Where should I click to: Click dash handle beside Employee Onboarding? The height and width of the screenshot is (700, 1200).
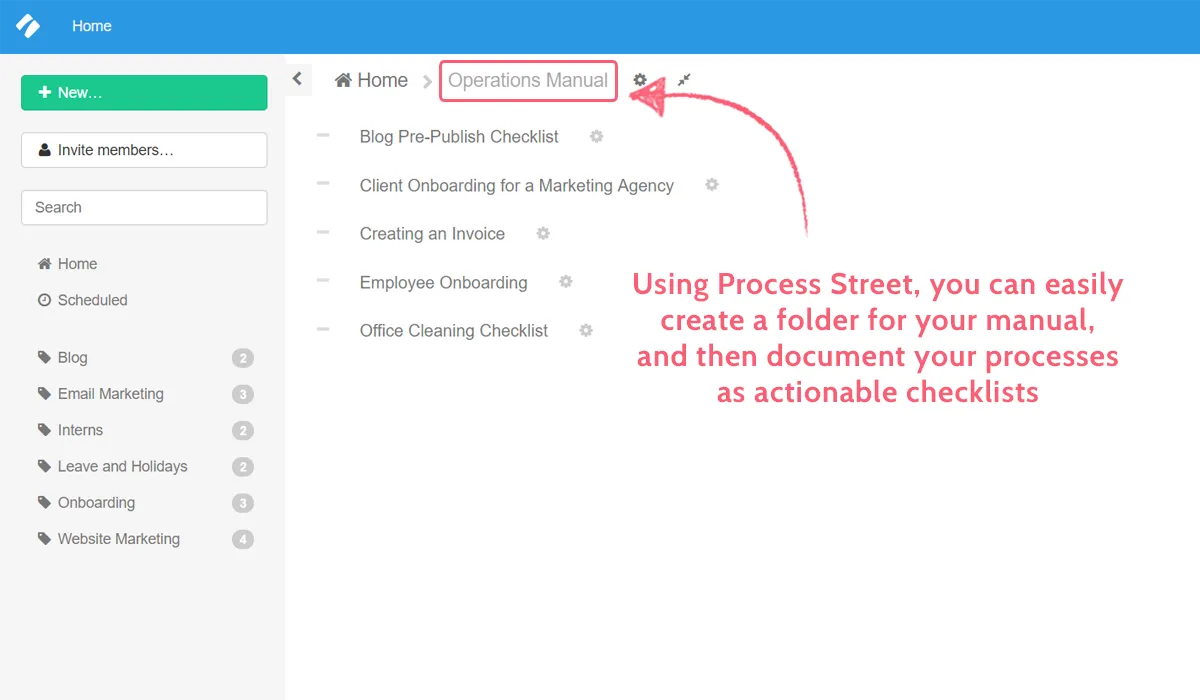323,281
